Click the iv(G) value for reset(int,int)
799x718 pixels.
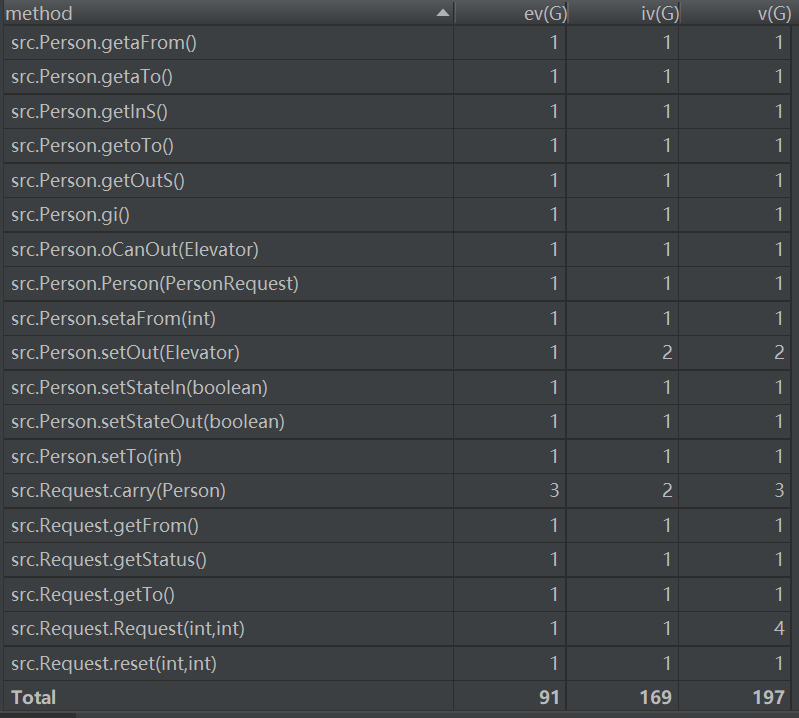[x=667, y=663]
